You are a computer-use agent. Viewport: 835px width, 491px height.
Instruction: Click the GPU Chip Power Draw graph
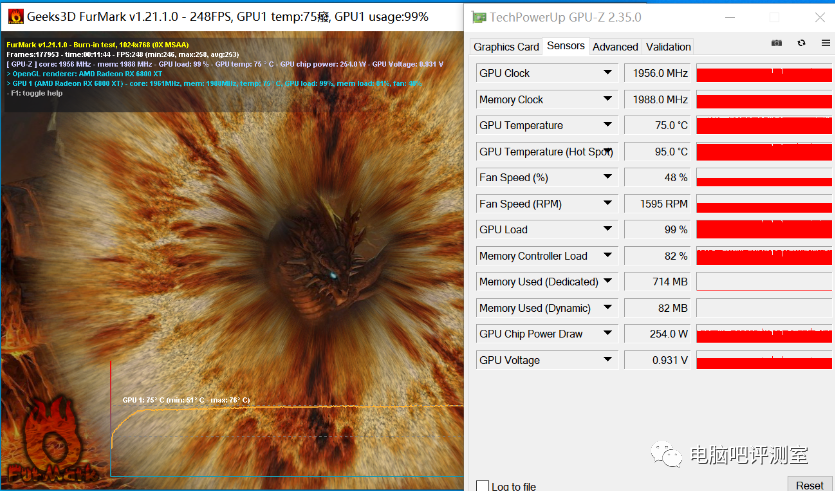click(x=764, y=334)
